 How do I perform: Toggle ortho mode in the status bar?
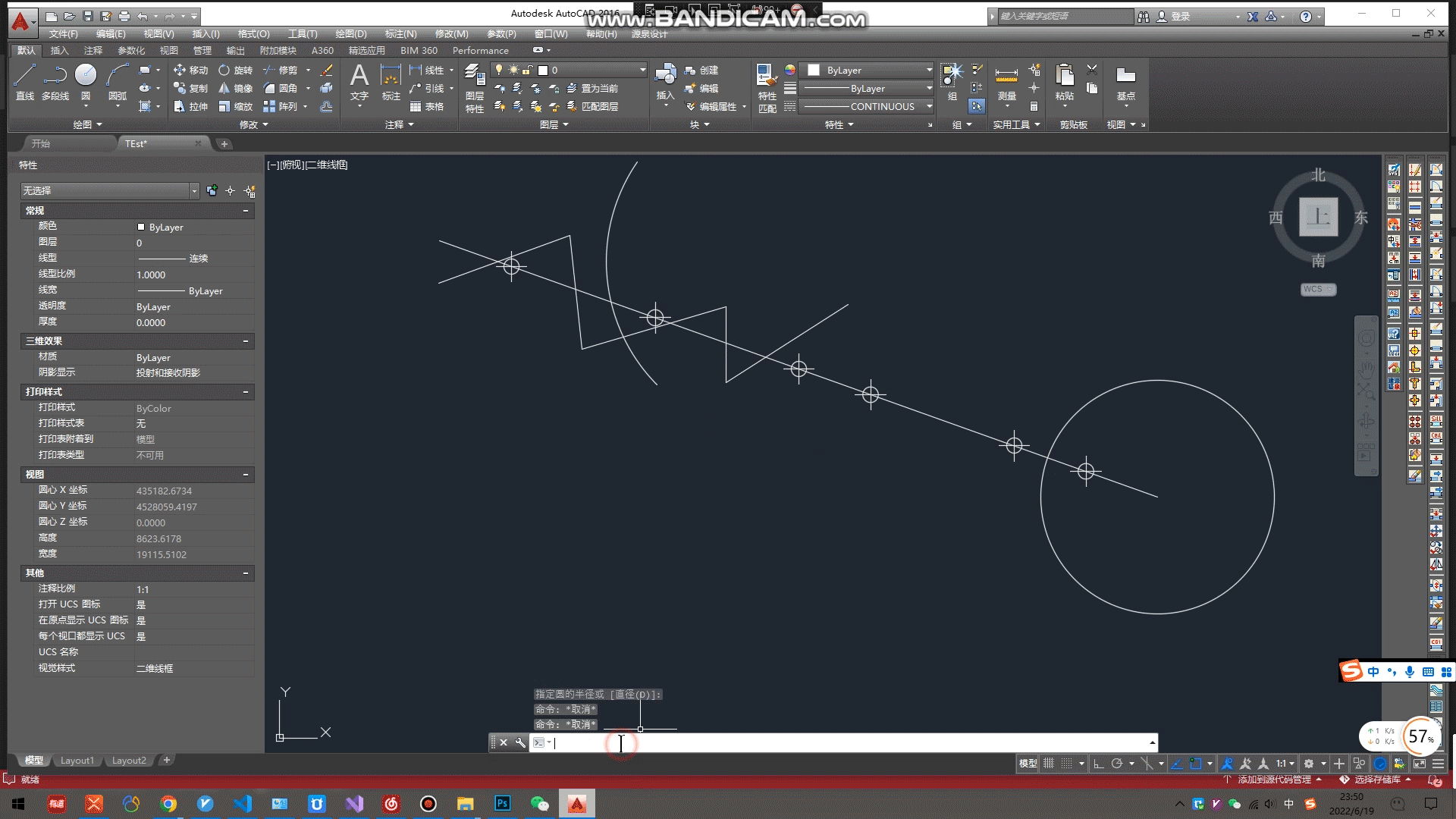(x=1098, y=764)
